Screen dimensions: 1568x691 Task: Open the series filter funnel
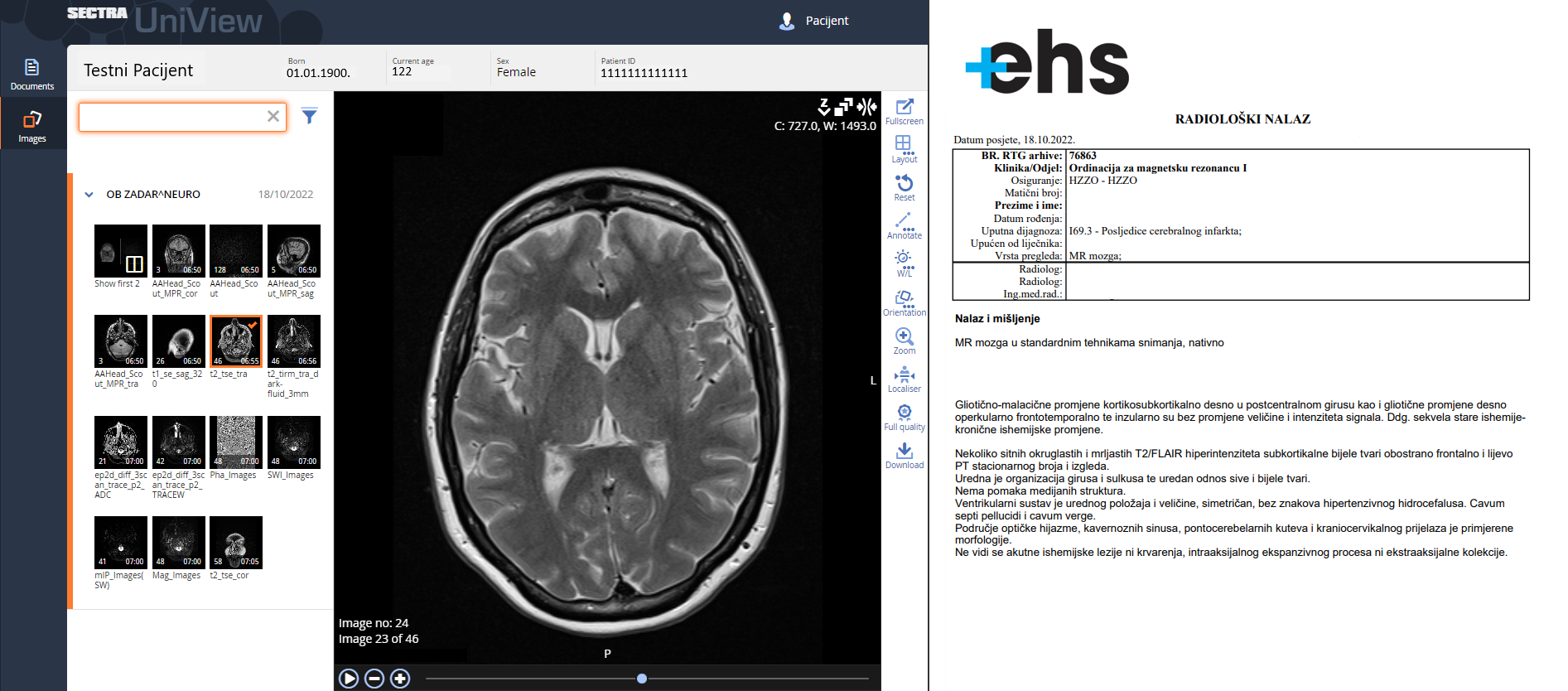(x=309, y=116)
